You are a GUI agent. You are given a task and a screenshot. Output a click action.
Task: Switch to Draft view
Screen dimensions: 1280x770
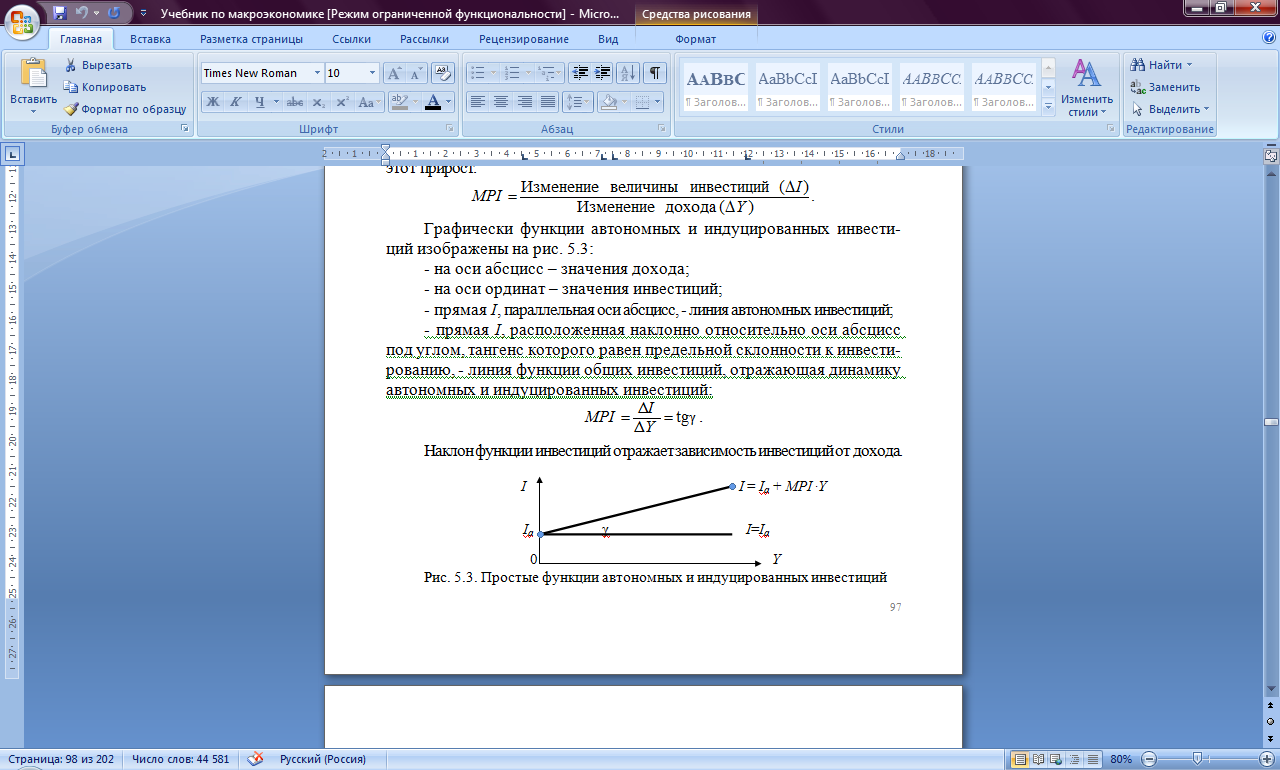[1092, 759]
